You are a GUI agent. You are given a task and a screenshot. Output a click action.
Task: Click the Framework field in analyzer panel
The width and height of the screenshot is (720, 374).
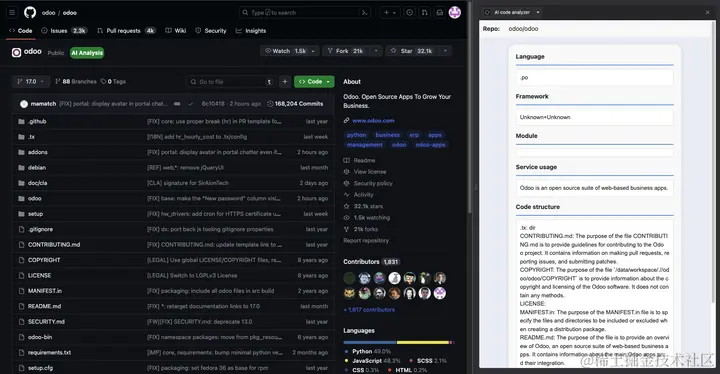click(x=595, y=117)
